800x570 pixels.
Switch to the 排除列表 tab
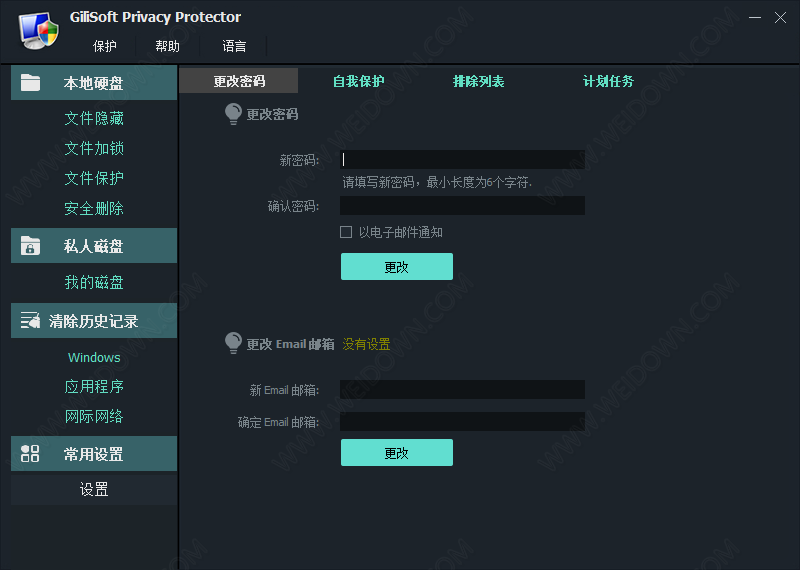(478, 82)
